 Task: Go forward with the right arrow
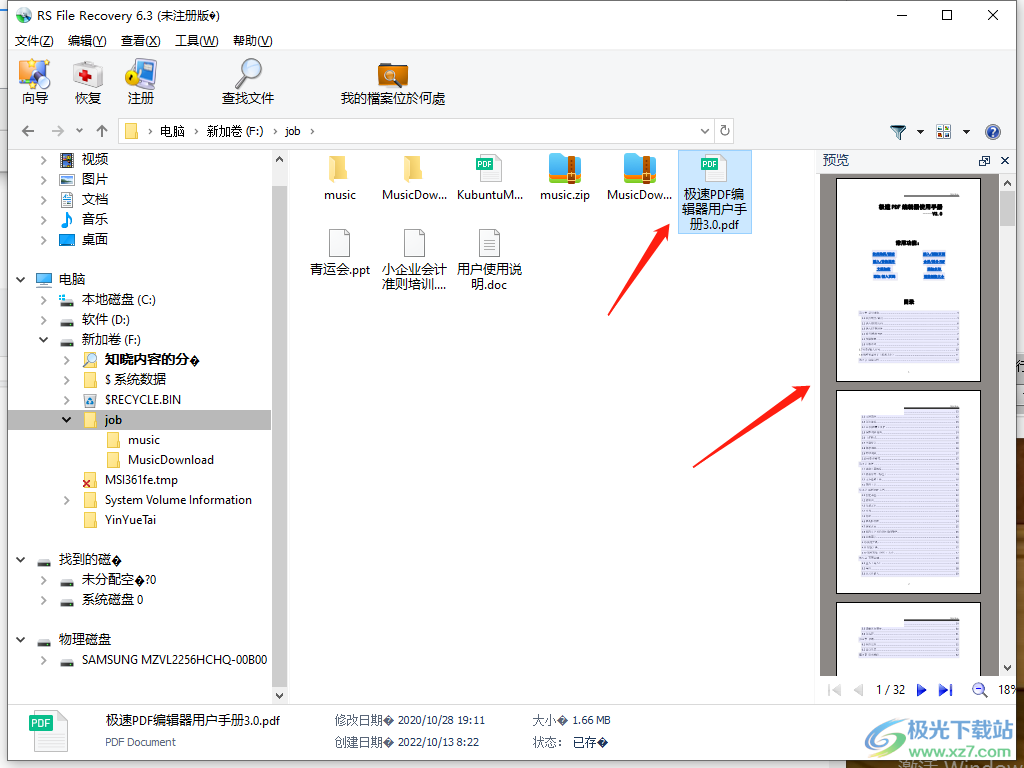point(58,131)
